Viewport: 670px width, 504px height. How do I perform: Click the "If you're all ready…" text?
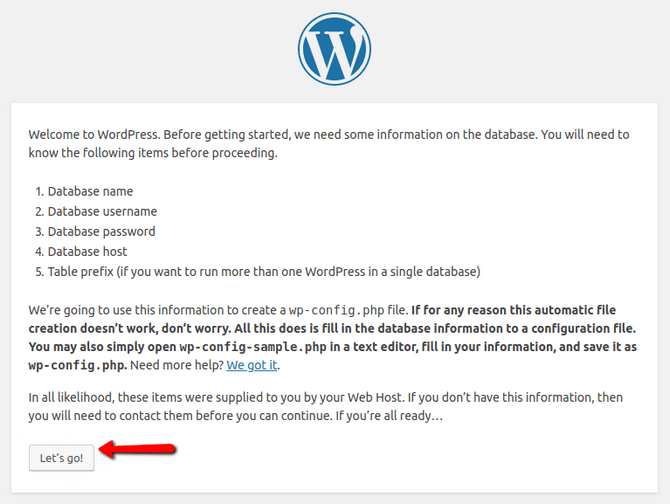point(398,415)
